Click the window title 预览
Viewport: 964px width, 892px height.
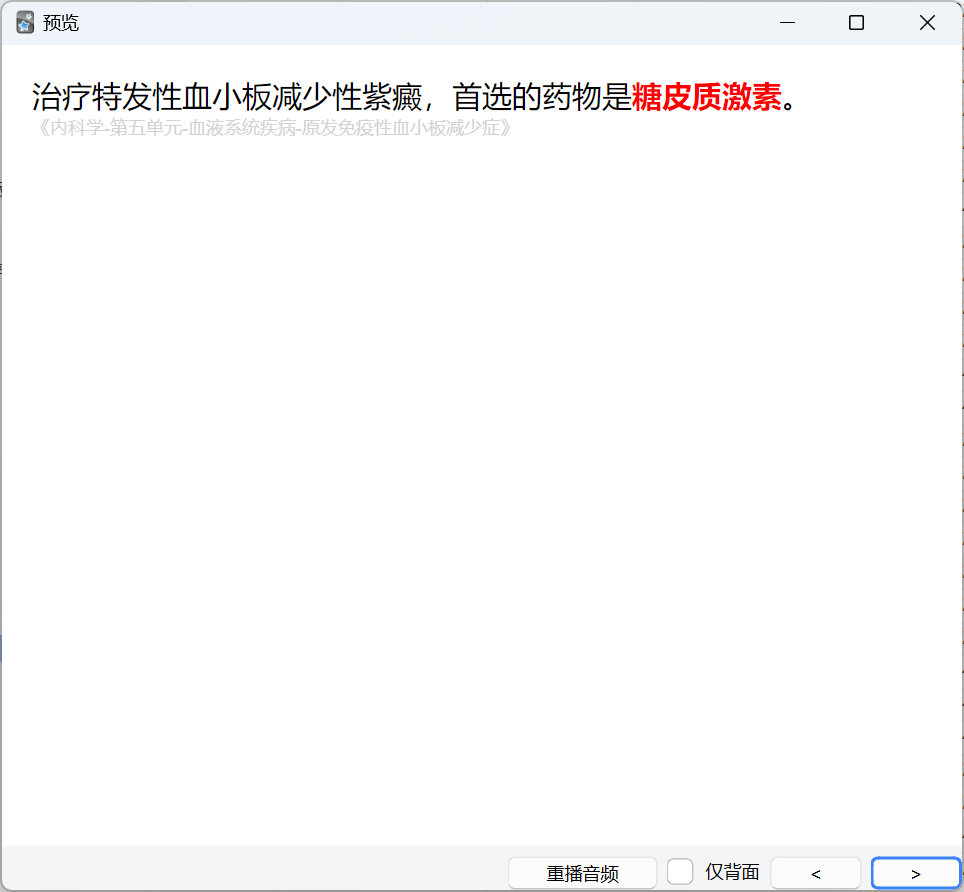click(x=60, y=23)
